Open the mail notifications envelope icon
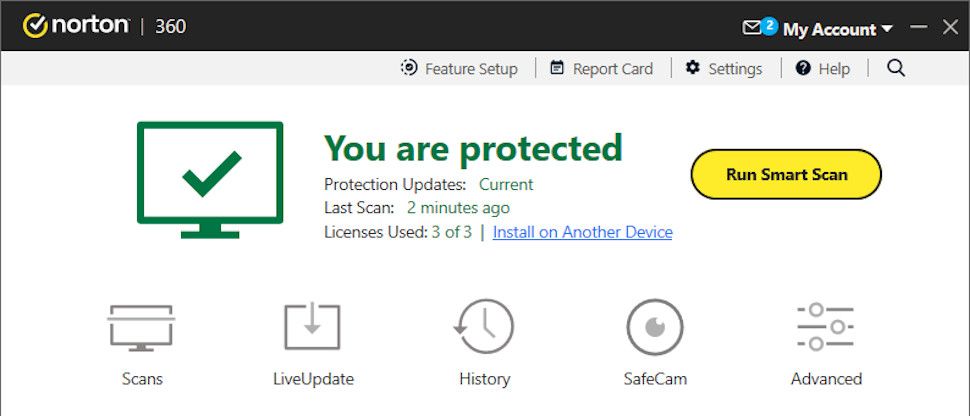970x416 pixels. click(753, 28)
